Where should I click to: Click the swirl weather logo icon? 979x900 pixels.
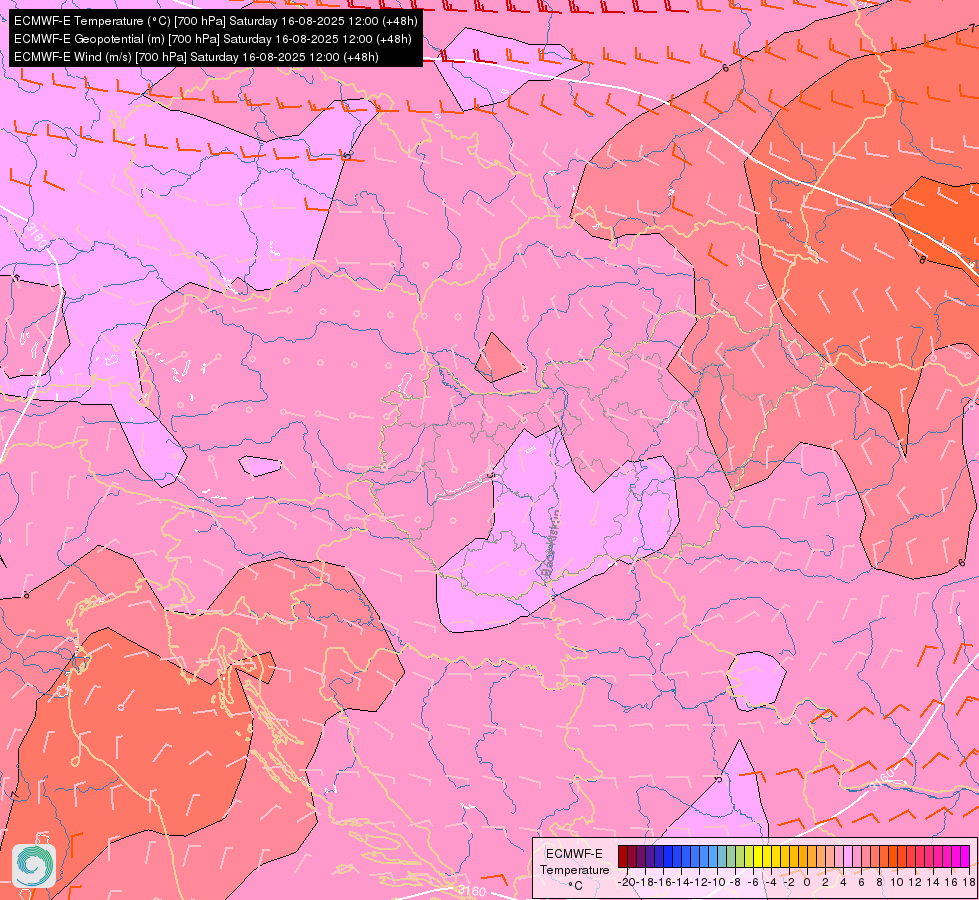(x=34, y=866)
